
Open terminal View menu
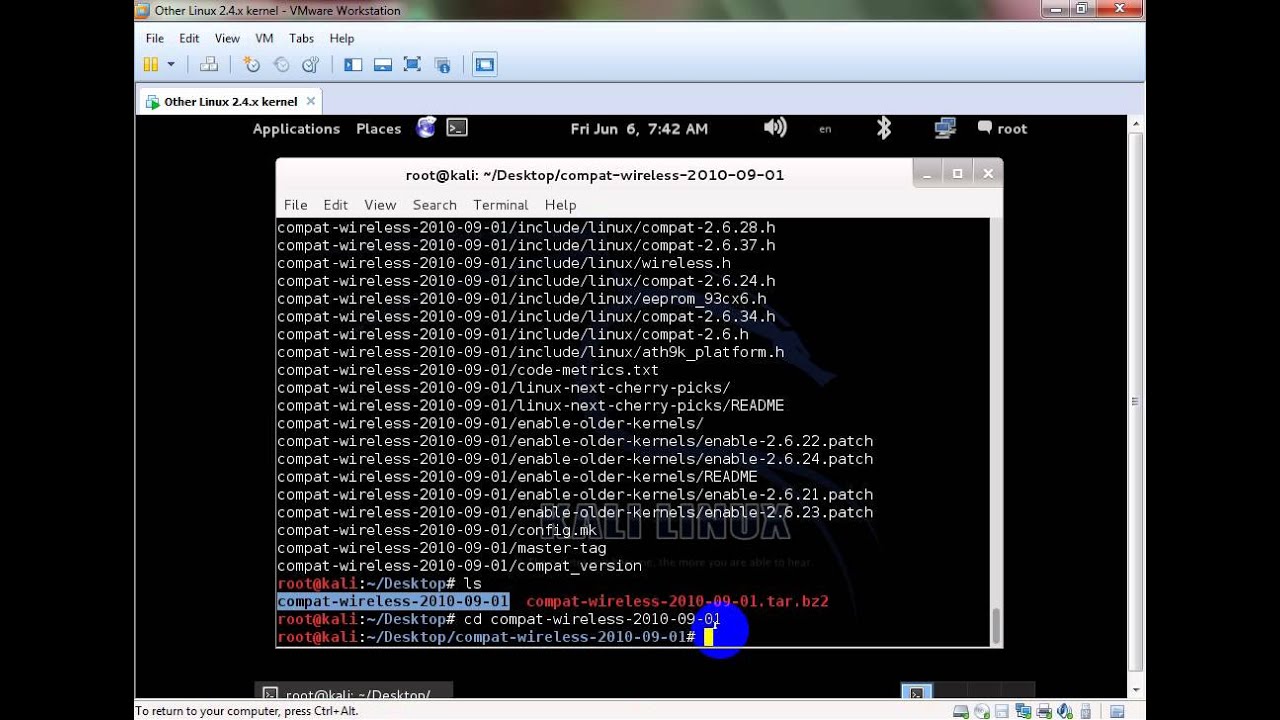coord(380,204)
